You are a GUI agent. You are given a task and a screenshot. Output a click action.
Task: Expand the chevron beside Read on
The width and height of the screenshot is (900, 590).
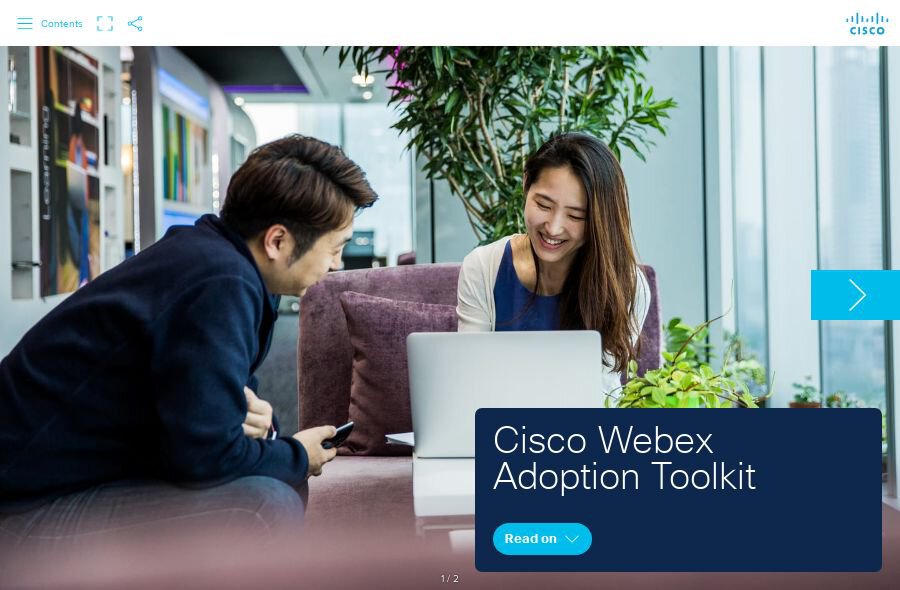[571, 539]
